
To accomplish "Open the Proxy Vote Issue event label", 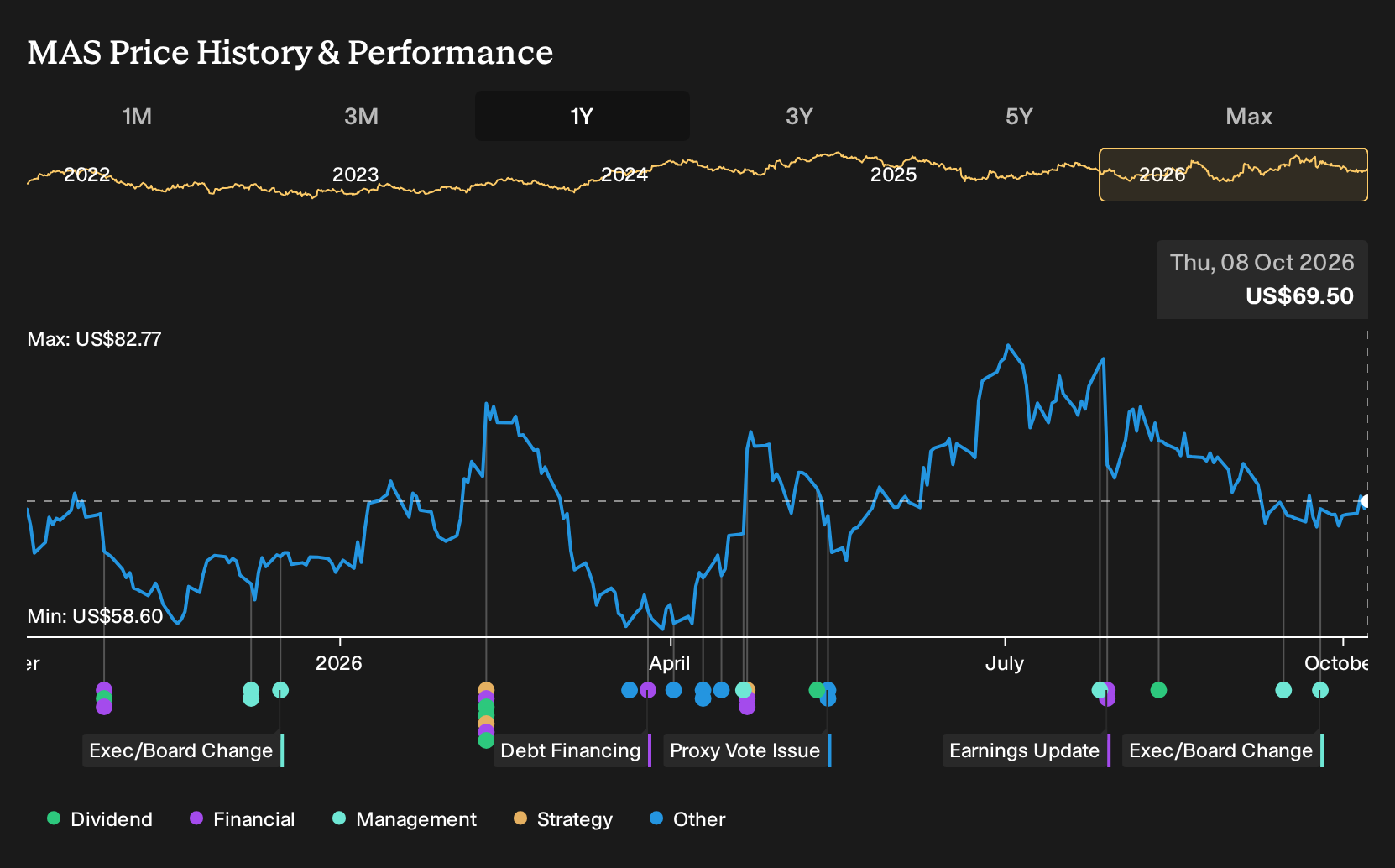I will (747, 750).
